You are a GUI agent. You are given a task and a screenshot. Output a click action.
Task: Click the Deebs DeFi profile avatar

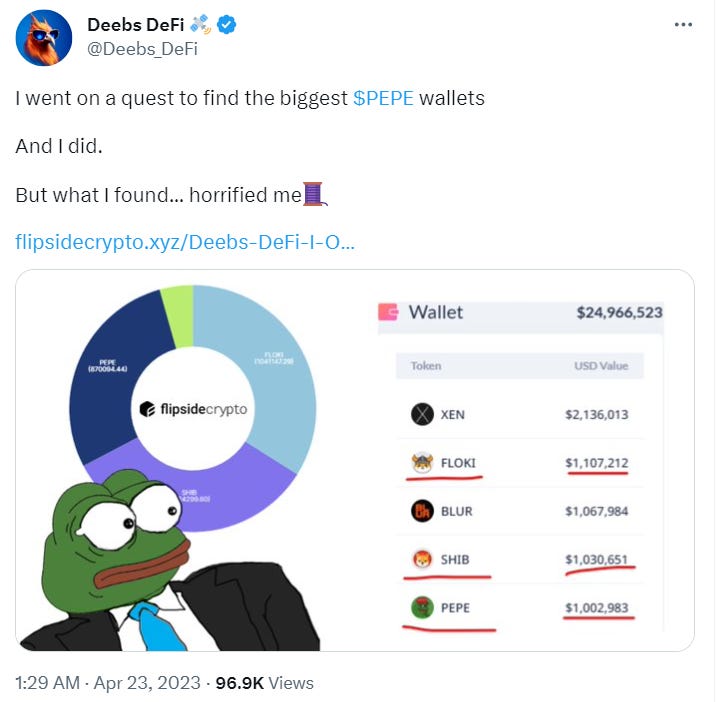(x=44, y=37)
